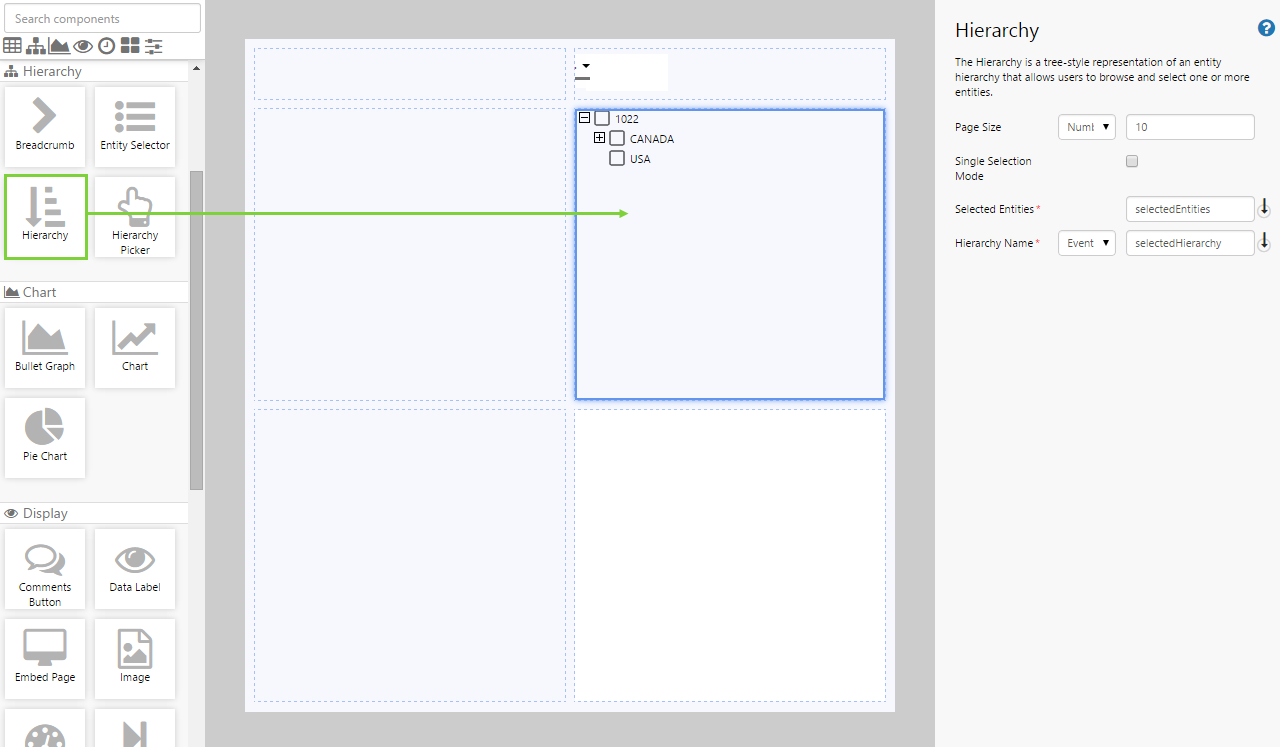This screenshot has width=1280, height=747.
Task: Select the clock category filter icon
Action: (106, 46)
